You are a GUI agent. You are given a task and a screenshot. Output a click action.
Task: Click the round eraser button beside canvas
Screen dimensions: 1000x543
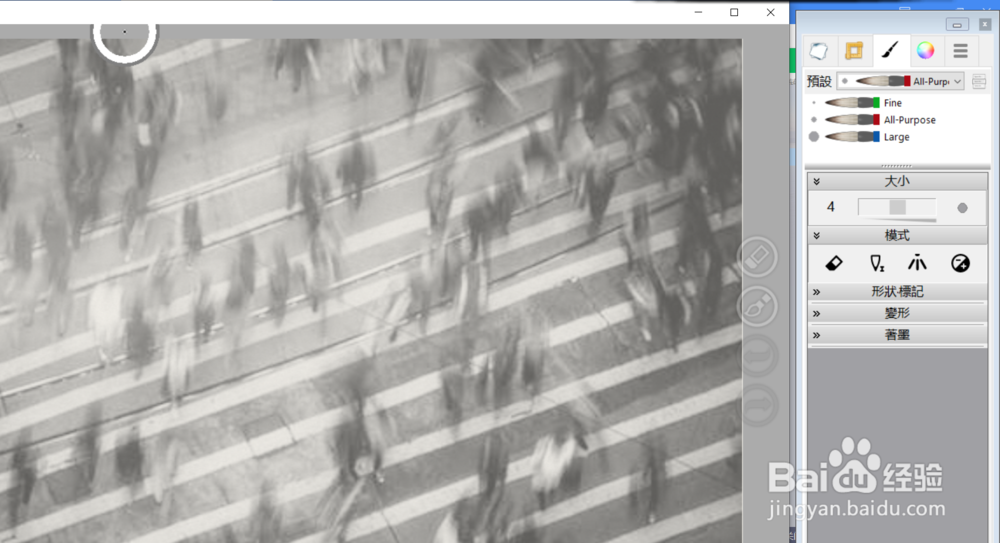(x=757, y=257)
